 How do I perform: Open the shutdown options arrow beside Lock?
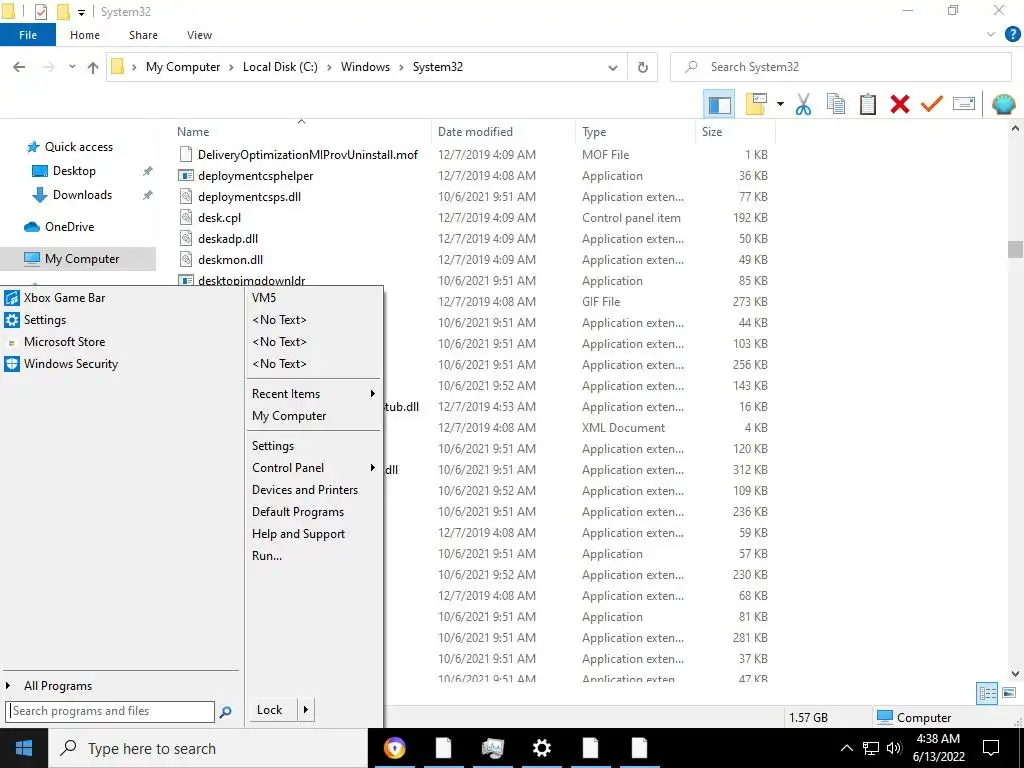point(306,710)
